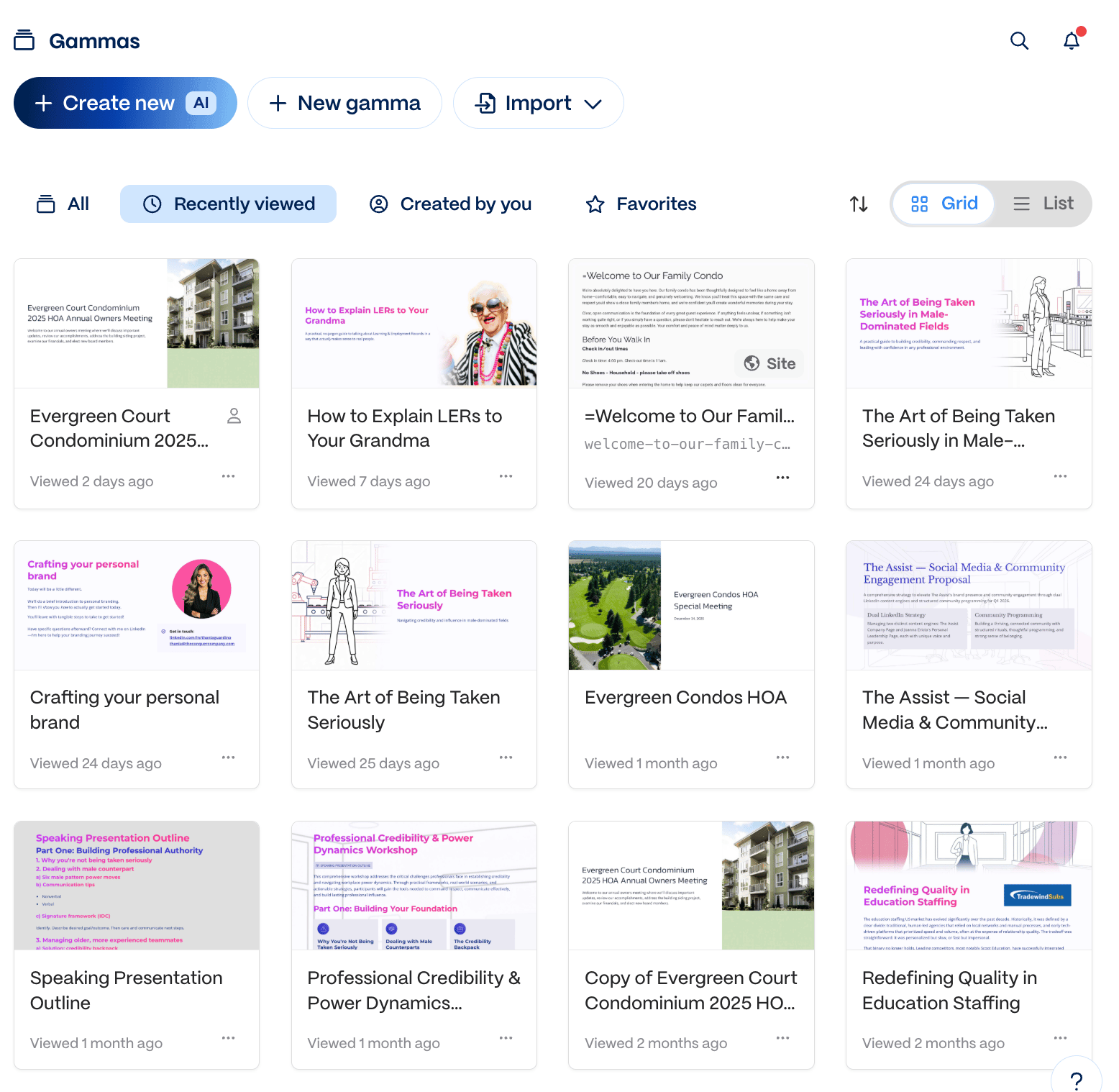1119x1092 pixels.
Task: Click the Gammas page heading
Action: click(94, 41)
